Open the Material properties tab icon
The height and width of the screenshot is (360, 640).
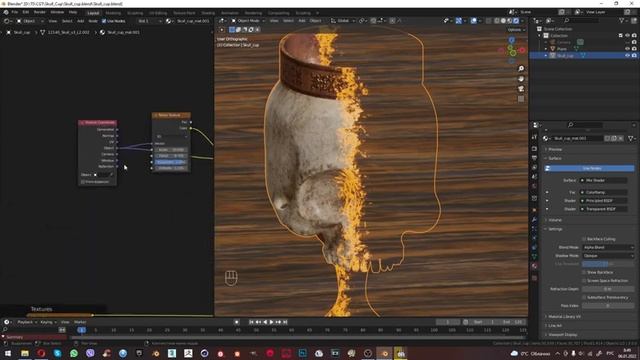(534, 266)
